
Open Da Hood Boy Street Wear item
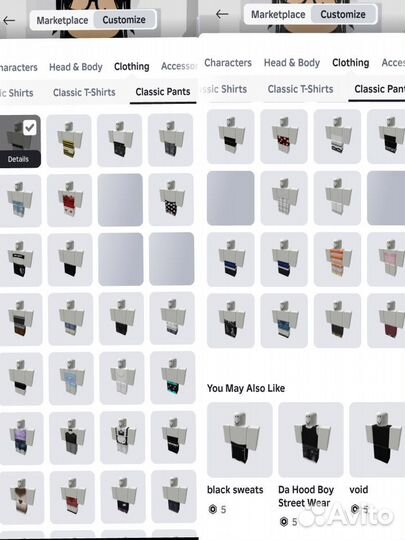click(311, 439)
